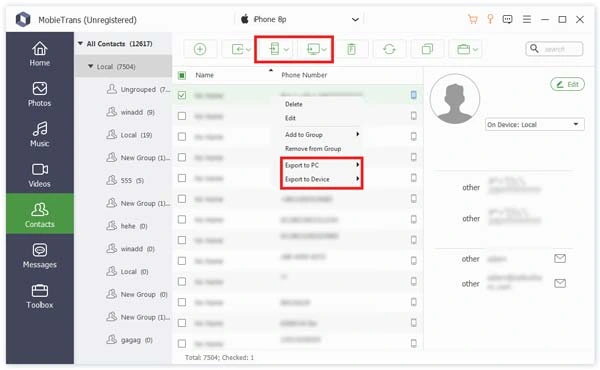Open the Messages section
600x370 pixels.
(x=40, y=256)
